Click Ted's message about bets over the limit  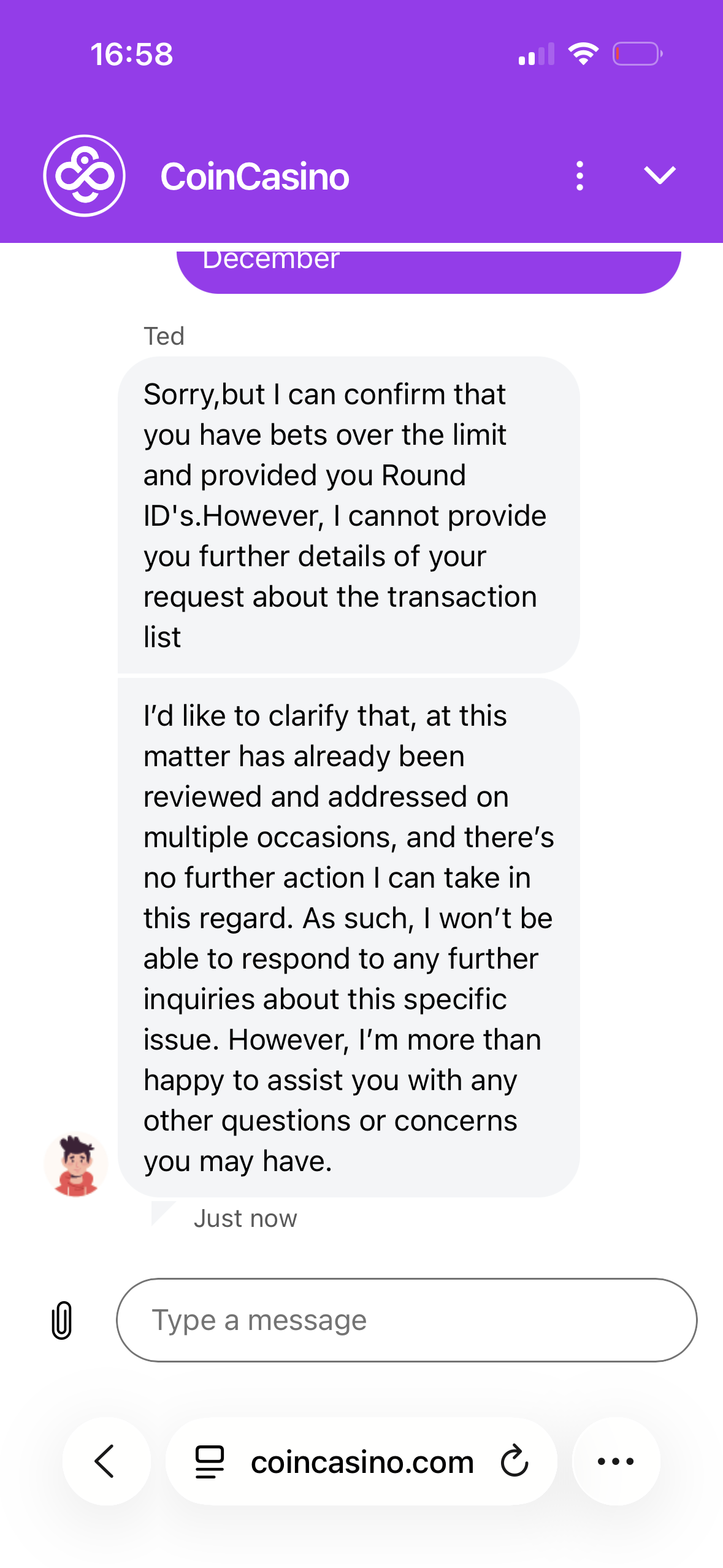point(348,515)
